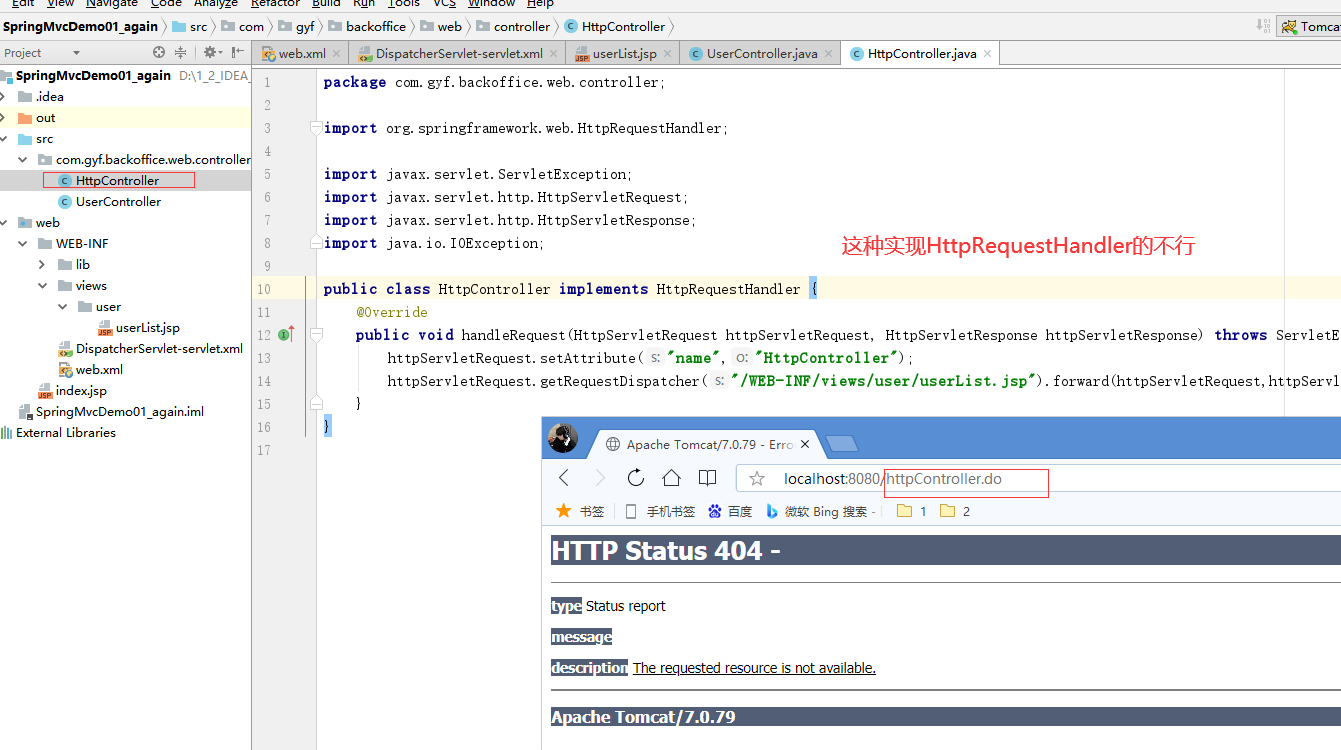Expand the lib folder
The width and height of the screenshot is (1341, 750).
(x=41, y=265)
